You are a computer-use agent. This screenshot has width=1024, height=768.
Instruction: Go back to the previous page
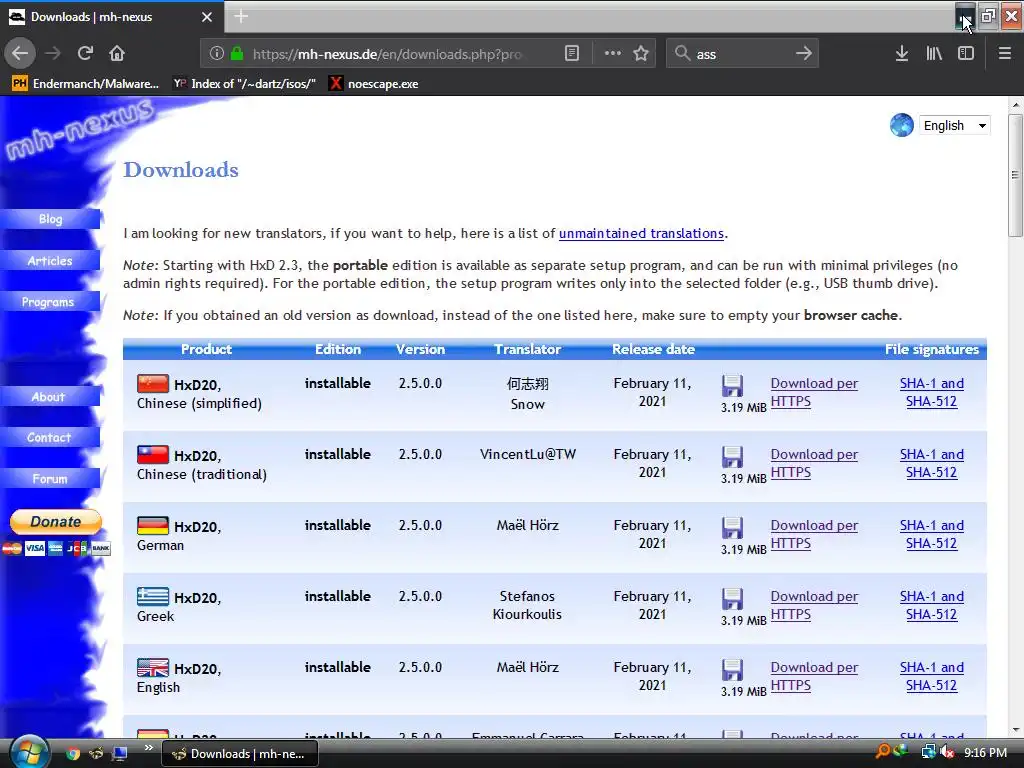(x=20, y=54)
